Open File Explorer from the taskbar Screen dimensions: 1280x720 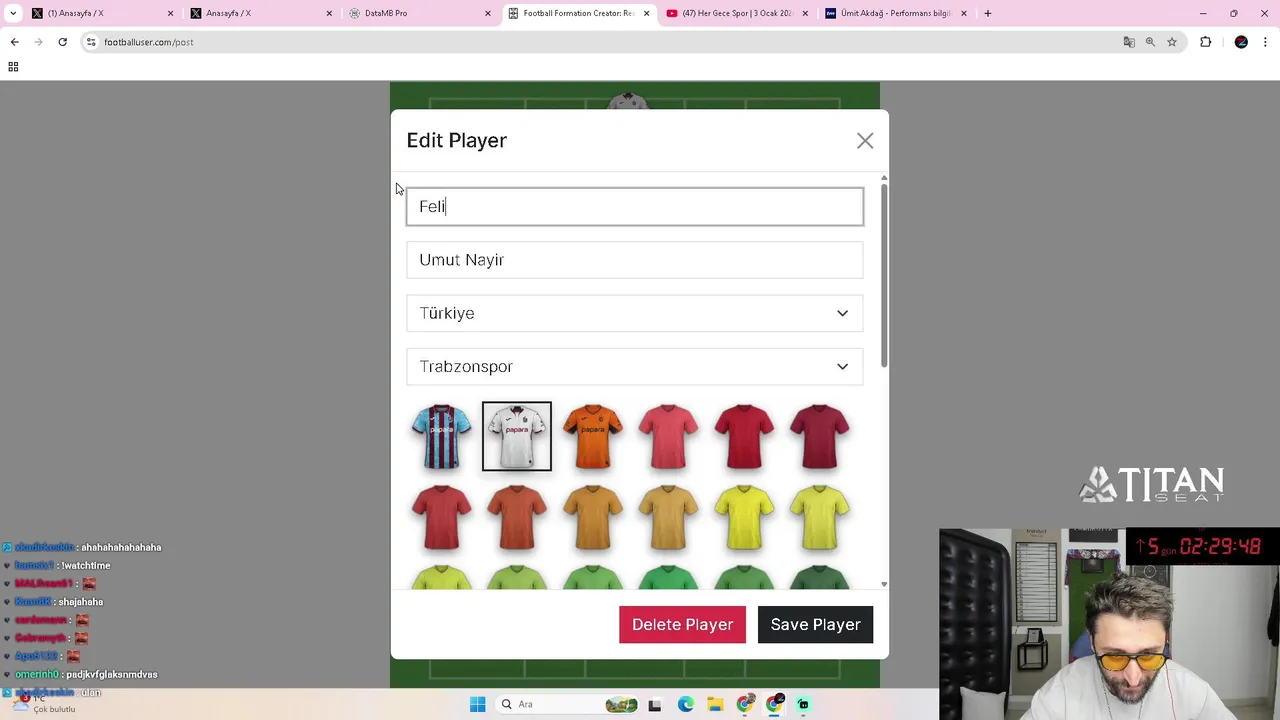click(715, 704)
